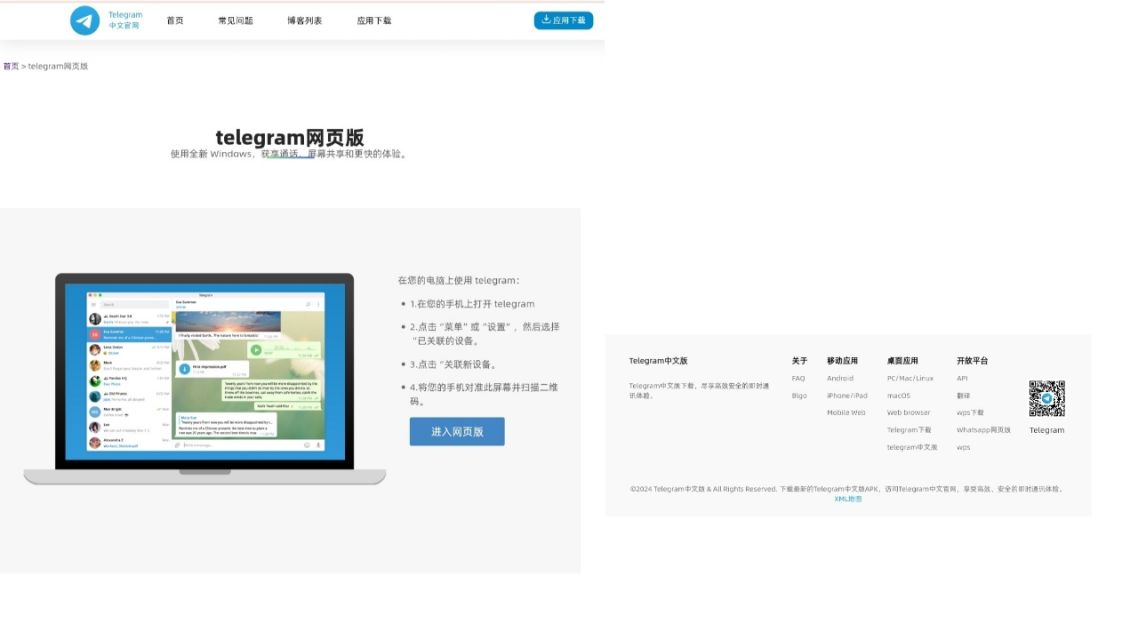The height and width of the screenshot is (640, 1138).
Task: Open the iPhone/iPad footer link
Action: point(847,395)
